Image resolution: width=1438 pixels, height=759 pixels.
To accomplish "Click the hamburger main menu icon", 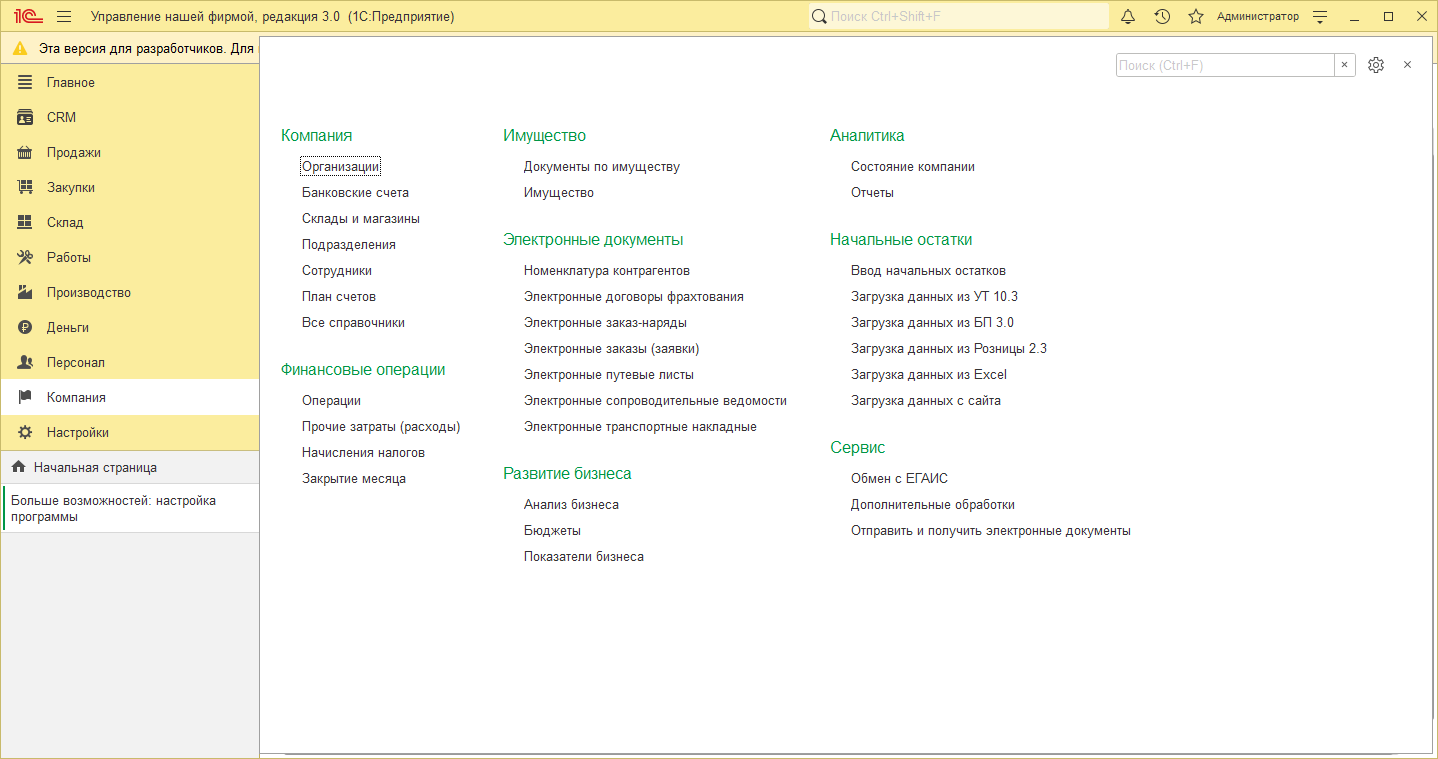I will click(64, 17).
